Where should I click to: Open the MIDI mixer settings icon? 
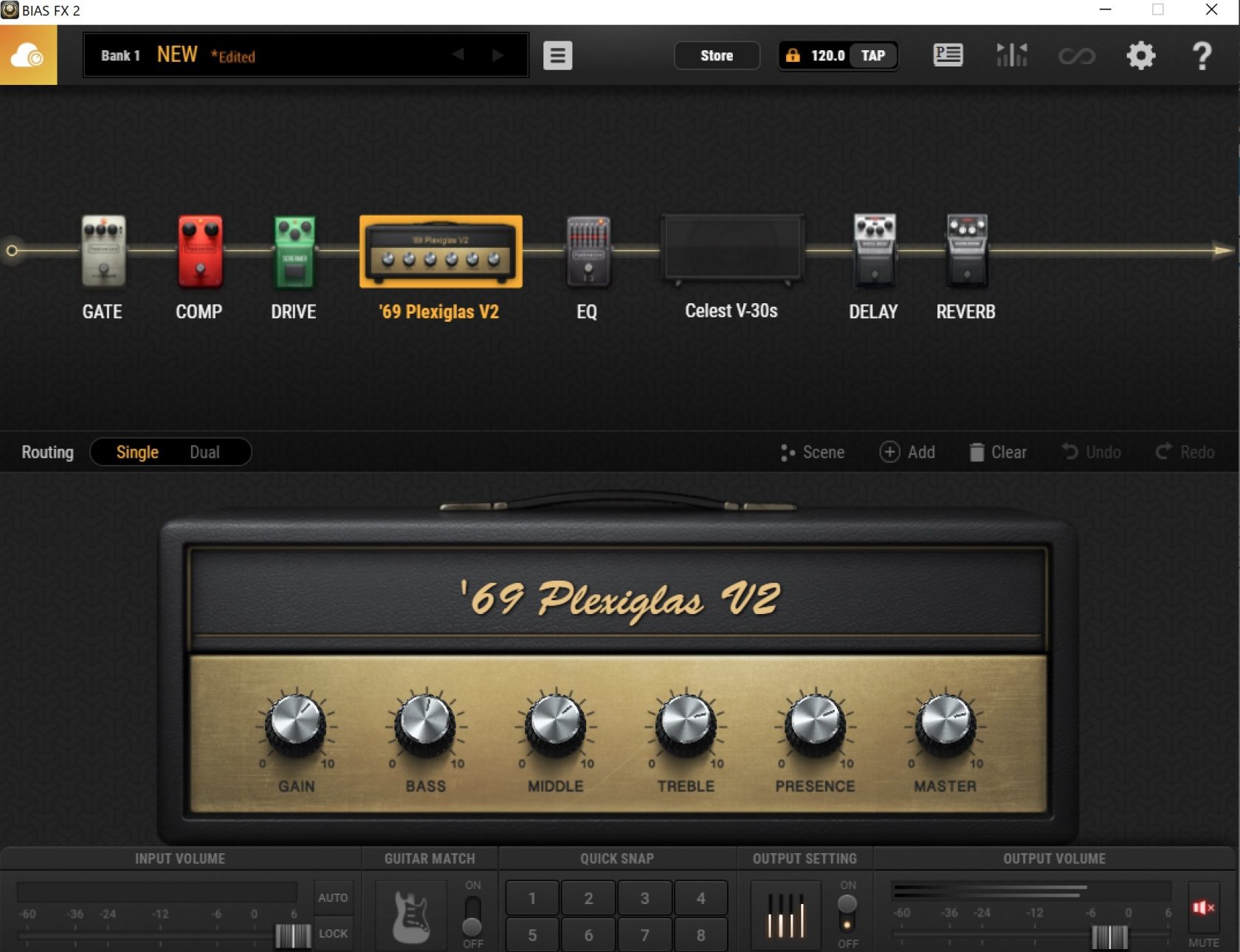pos(1011,55)
